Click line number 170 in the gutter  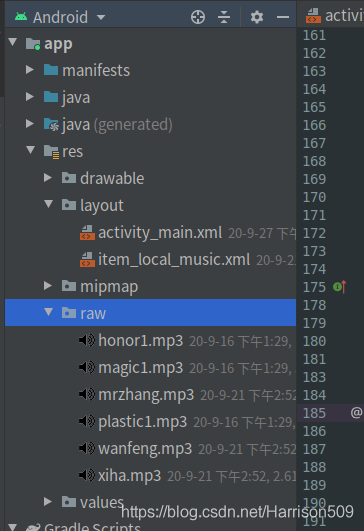coord(314,197)
